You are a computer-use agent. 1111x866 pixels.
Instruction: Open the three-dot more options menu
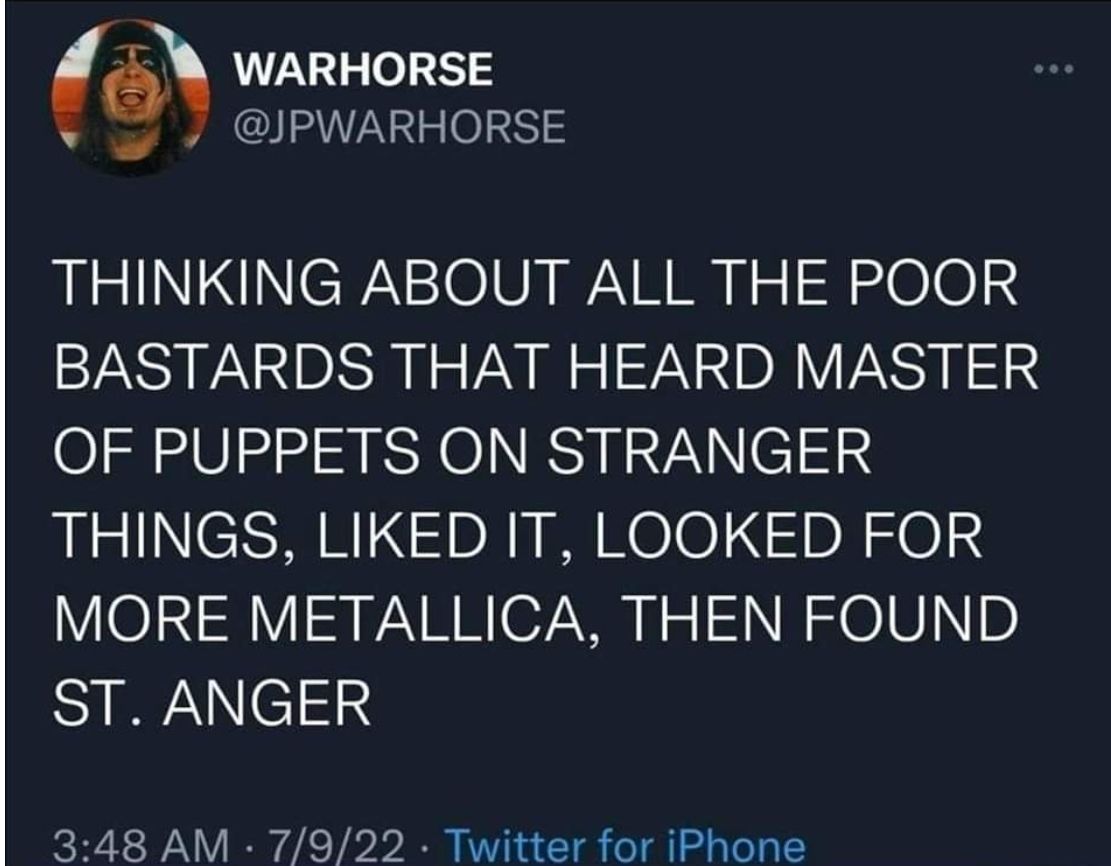click(x=1054, y=69)
